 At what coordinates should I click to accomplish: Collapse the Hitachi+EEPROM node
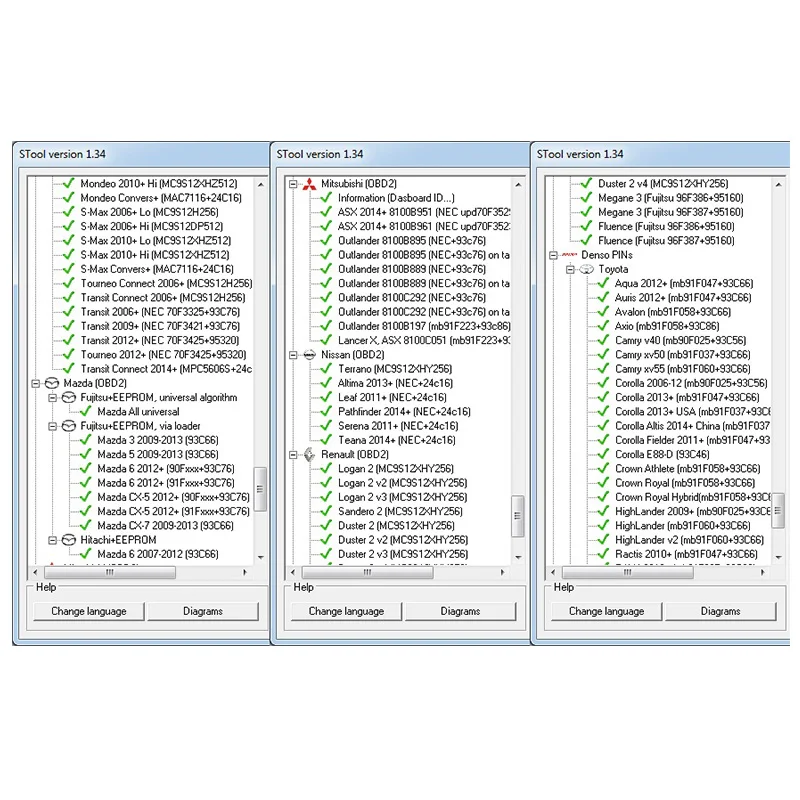(53, 540)
